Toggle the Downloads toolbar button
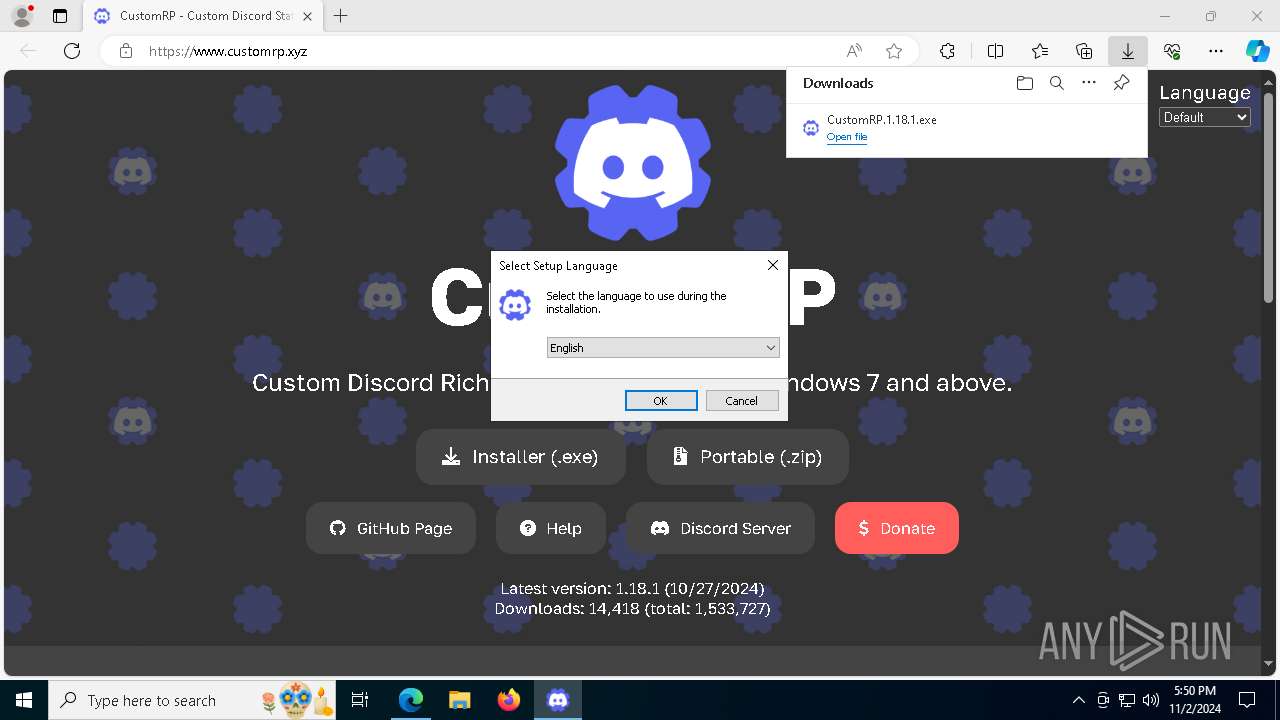The width and height of the screenshot is (1280, 720). point(1128,51)
